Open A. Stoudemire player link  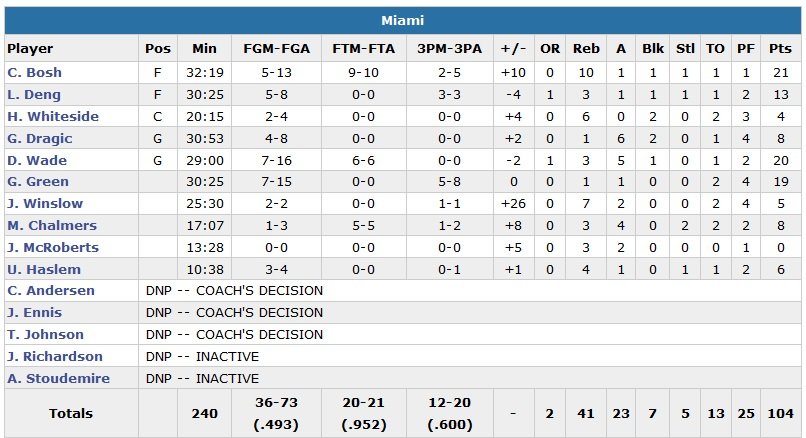[x=58, y=379]
